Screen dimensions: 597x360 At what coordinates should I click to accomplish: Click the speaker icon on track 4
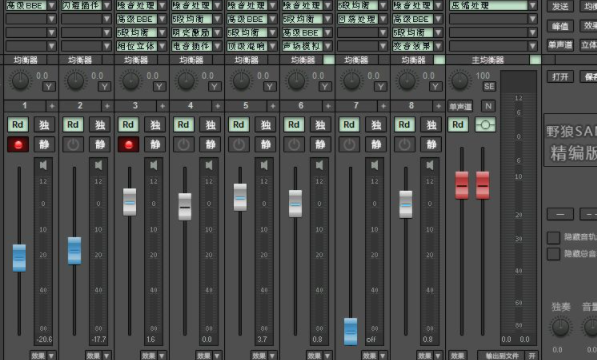tap(209, 165)
